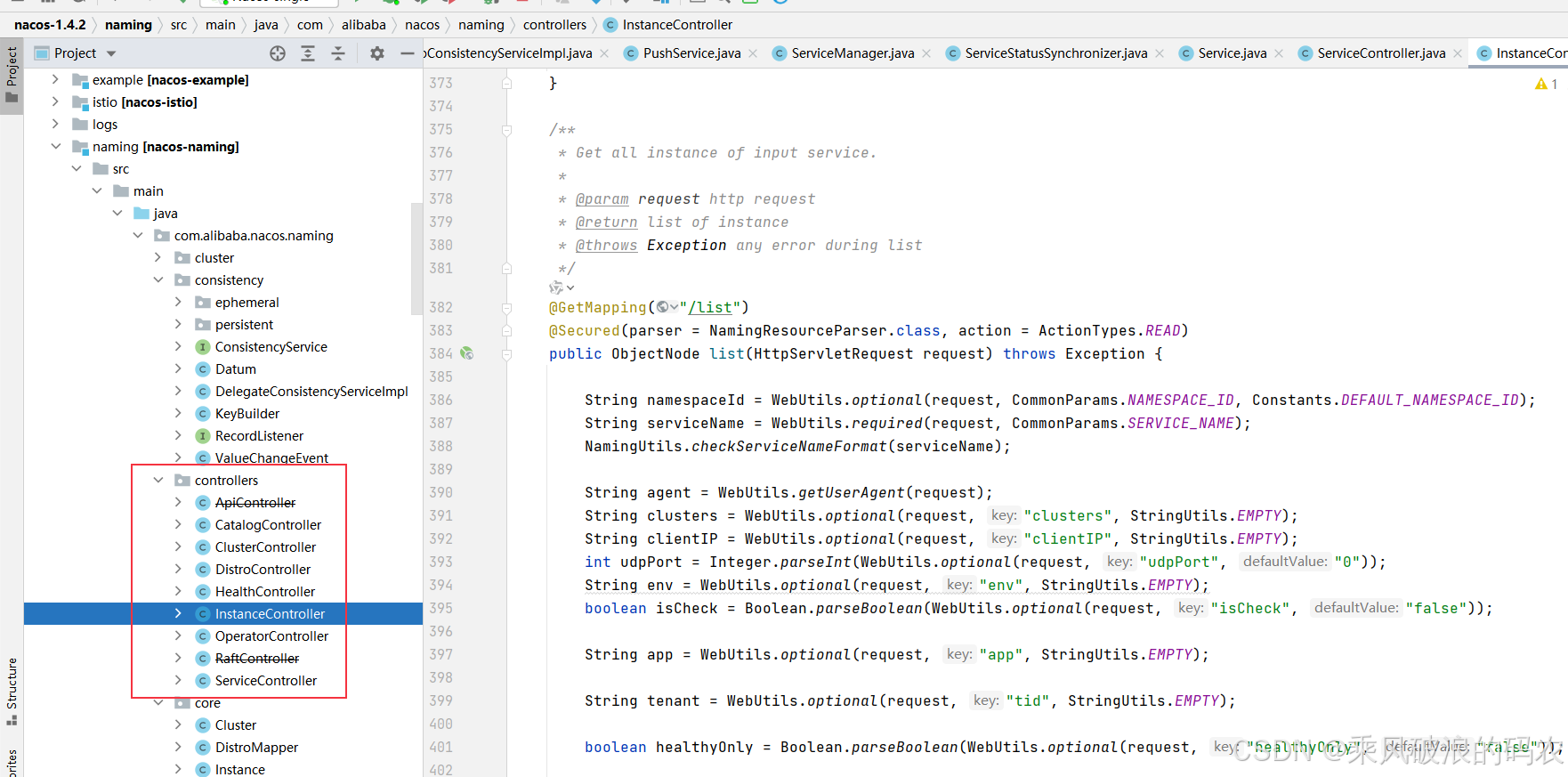The height and width of the screenshot is (777, 1568).
Task: Open the Project view dropdown
Action: point(111,53)
